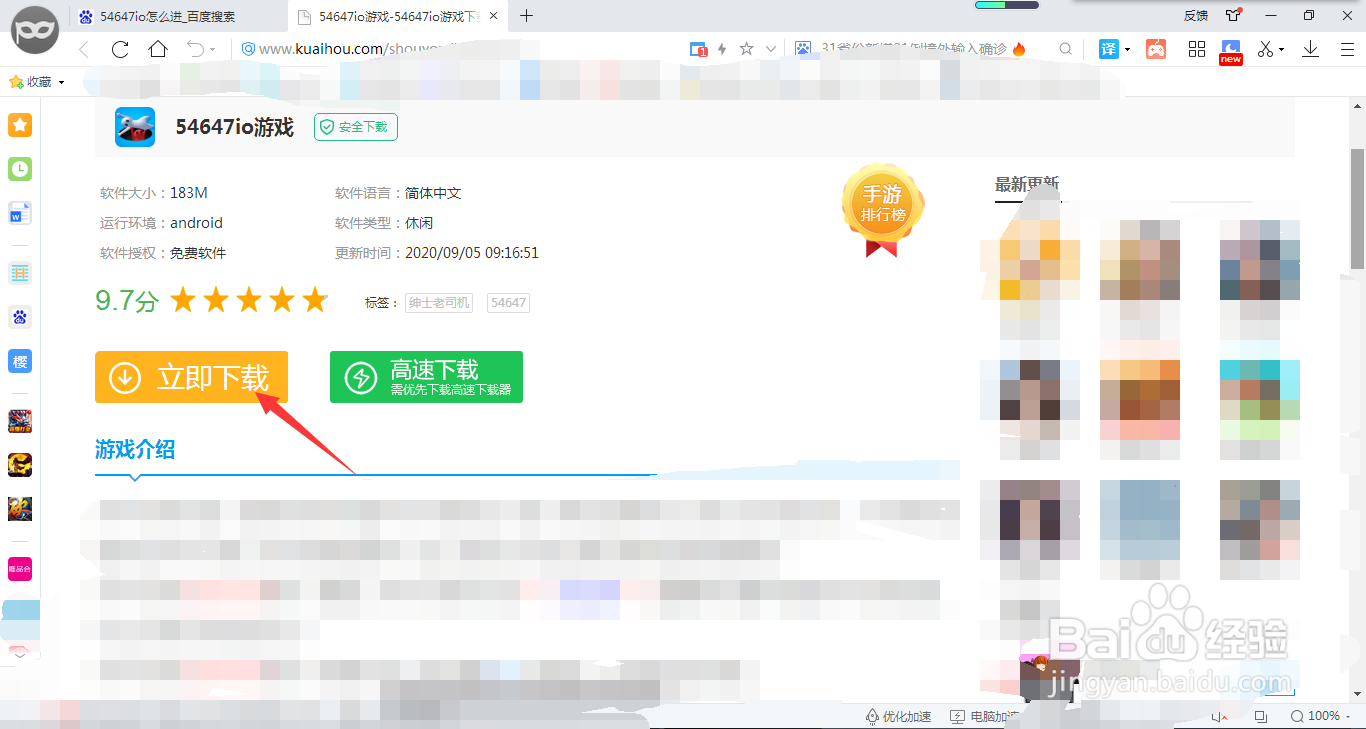This screenshot has height=729, width=1366.
Task: Open the 100% zoom level dropdown
Action: click(1323, 717)
